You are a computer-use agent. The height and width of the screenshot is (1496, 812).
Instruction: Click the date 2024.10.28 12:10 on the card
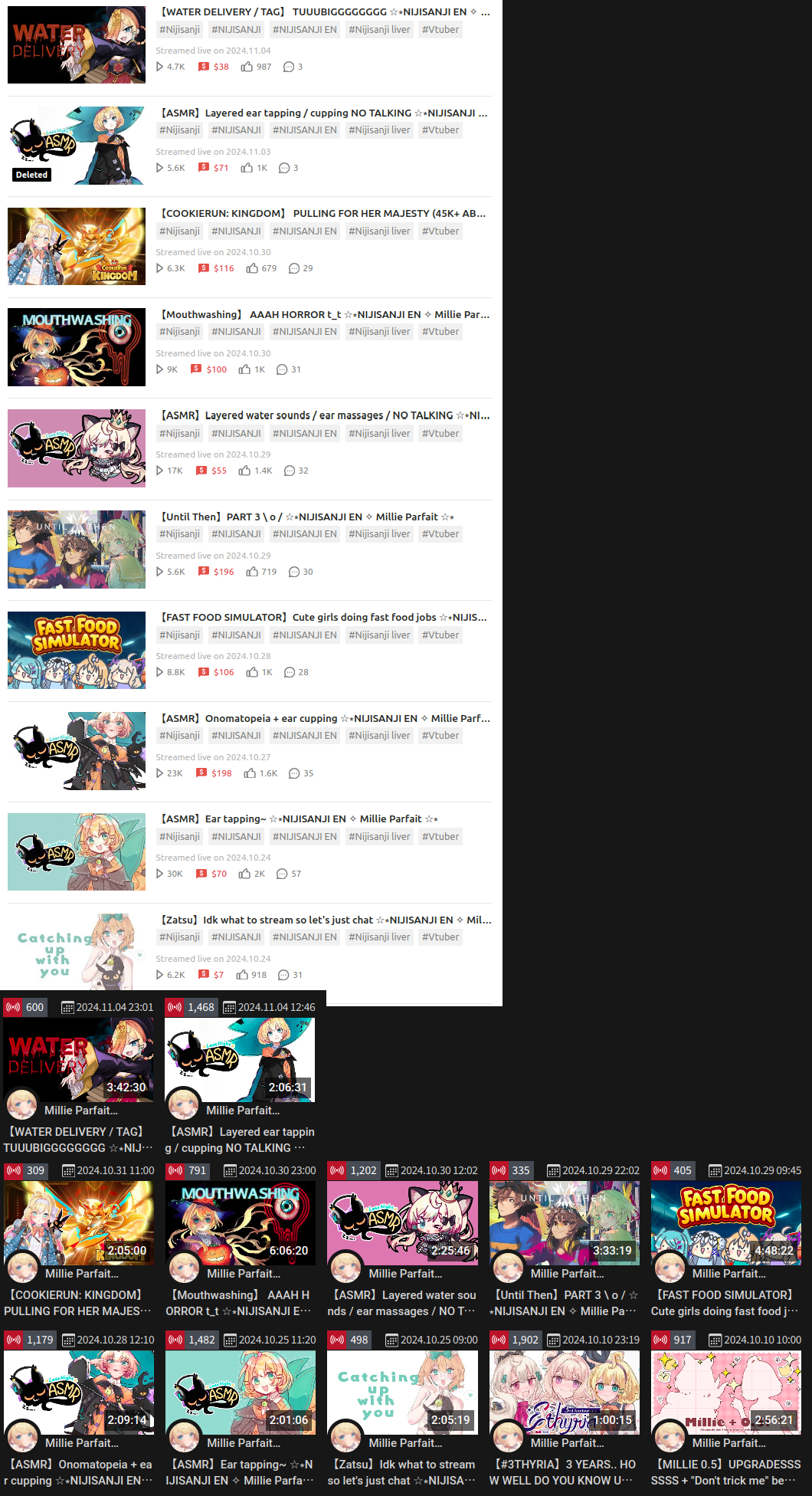click(115, 1340)
